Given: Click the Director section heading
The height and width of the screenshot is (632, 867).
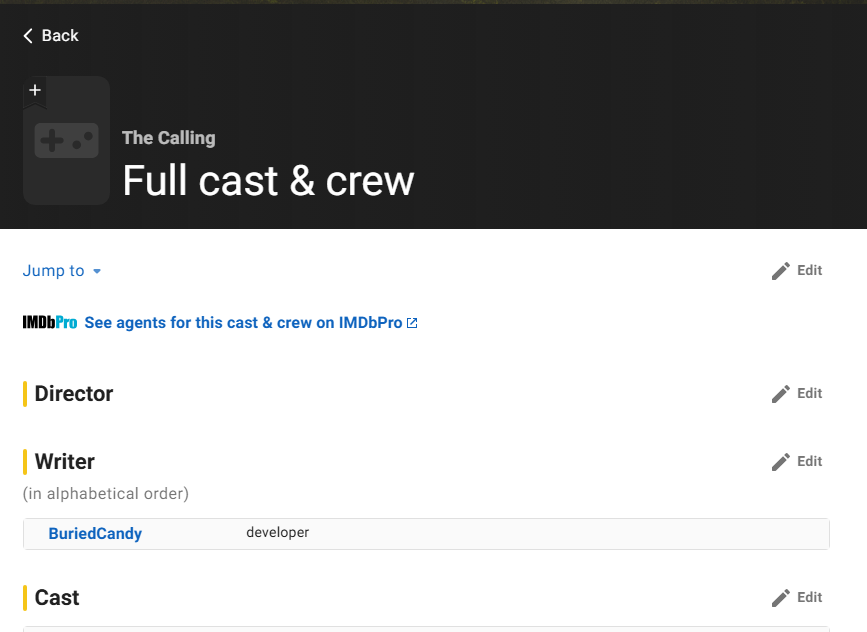Looking at the screenshot, I should (74, 394).
